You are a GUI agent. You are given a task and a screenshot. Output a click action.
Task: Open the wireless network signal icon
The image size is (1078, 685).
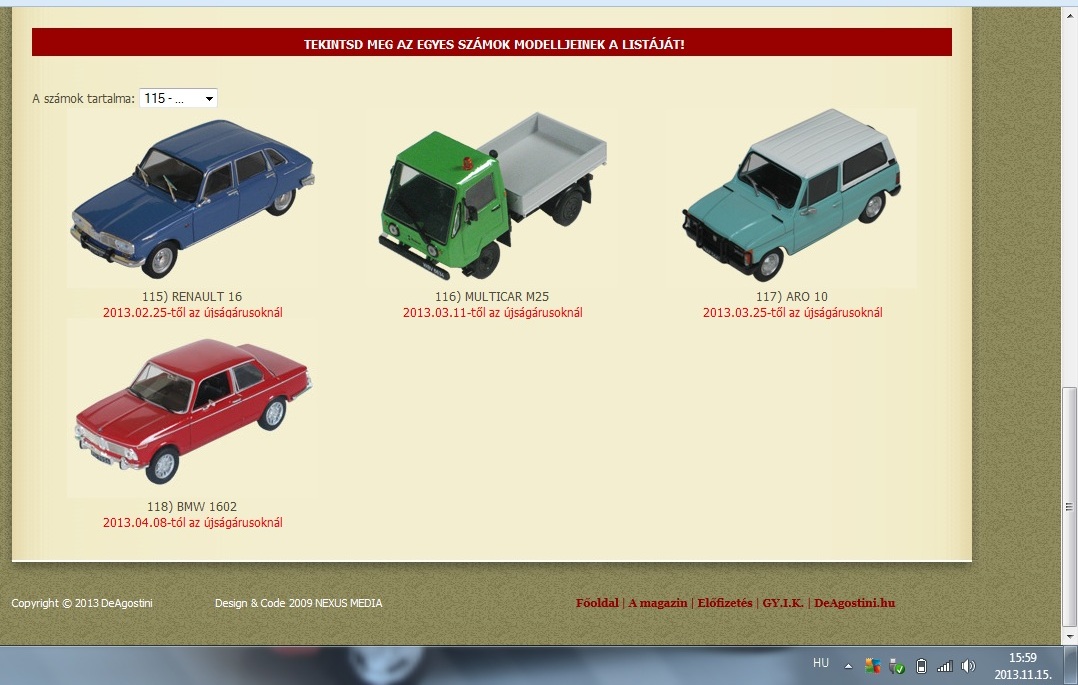pos(944,665)
